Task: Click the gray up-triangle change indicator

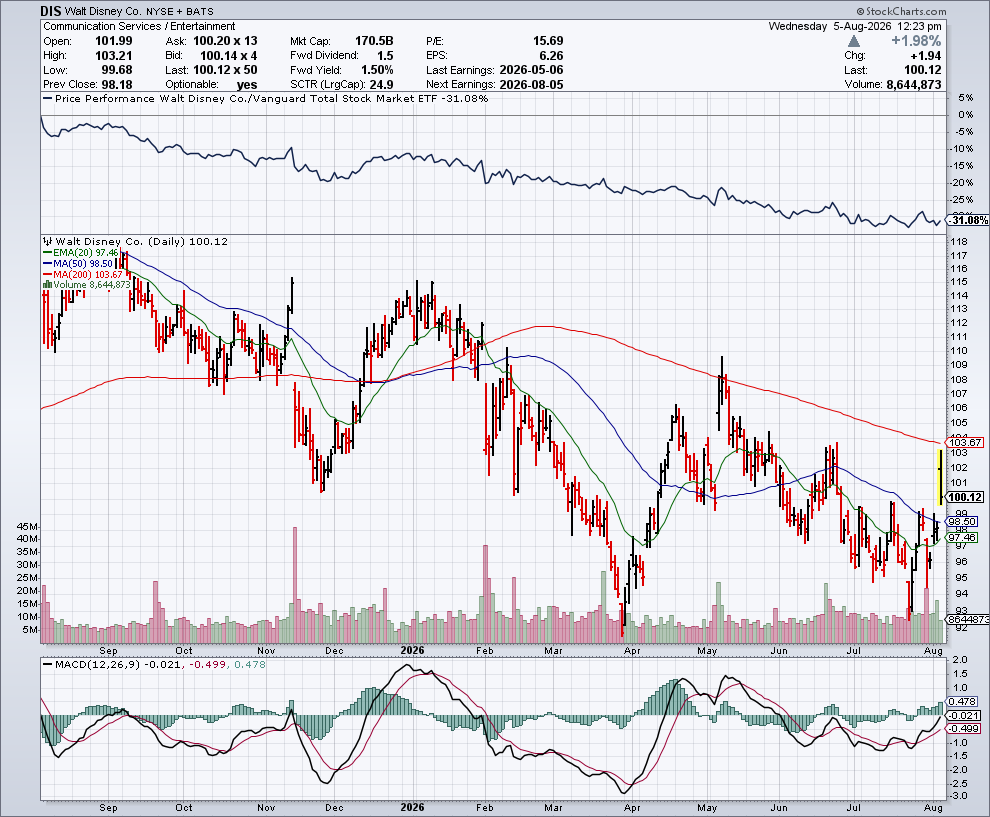Action: [x=854, y=41]
